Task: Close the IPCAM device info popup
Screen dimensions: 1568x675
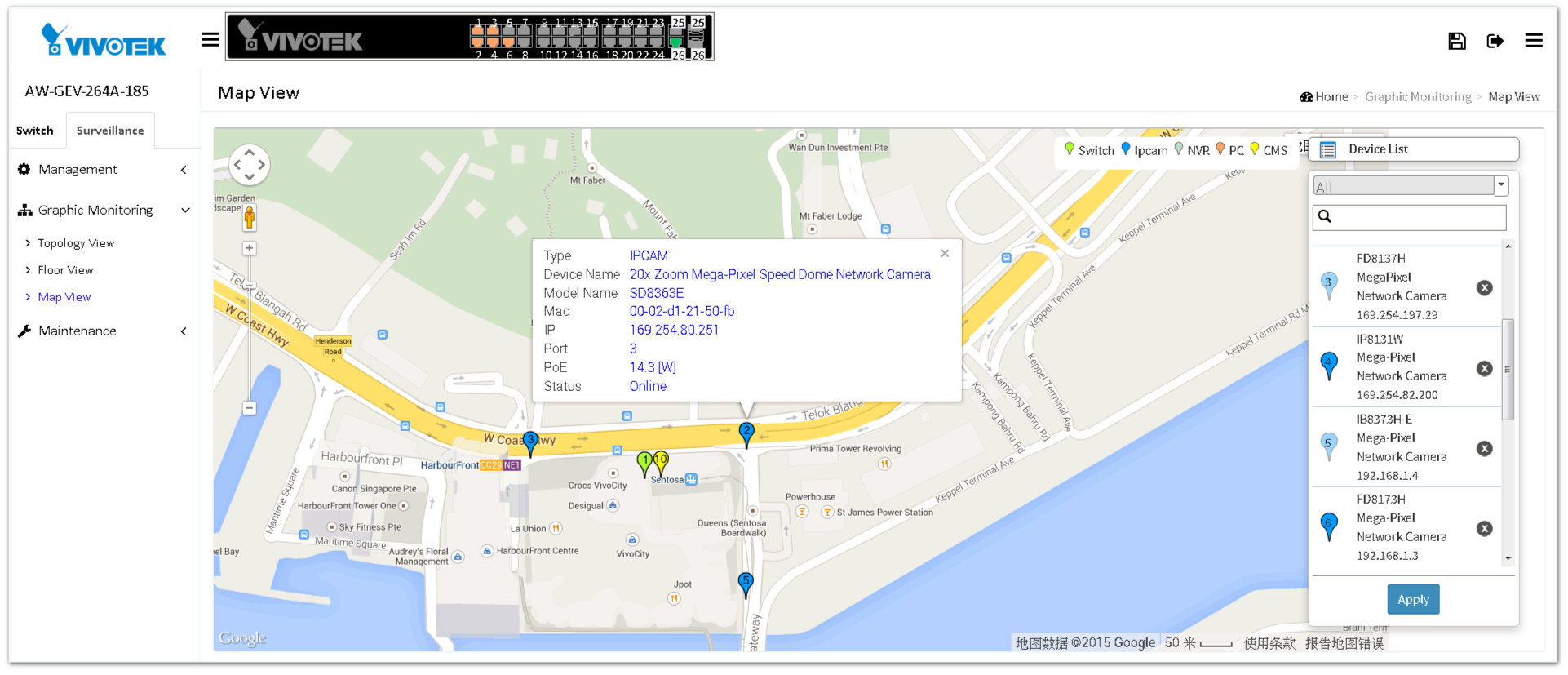Action: pyautogui.click(x=945, y=253)
